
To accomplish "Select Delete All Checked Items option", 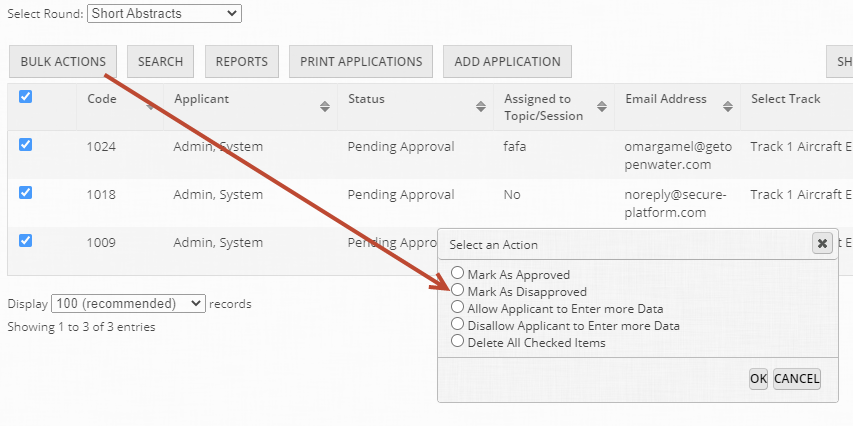I will click(x=458, y=341).
